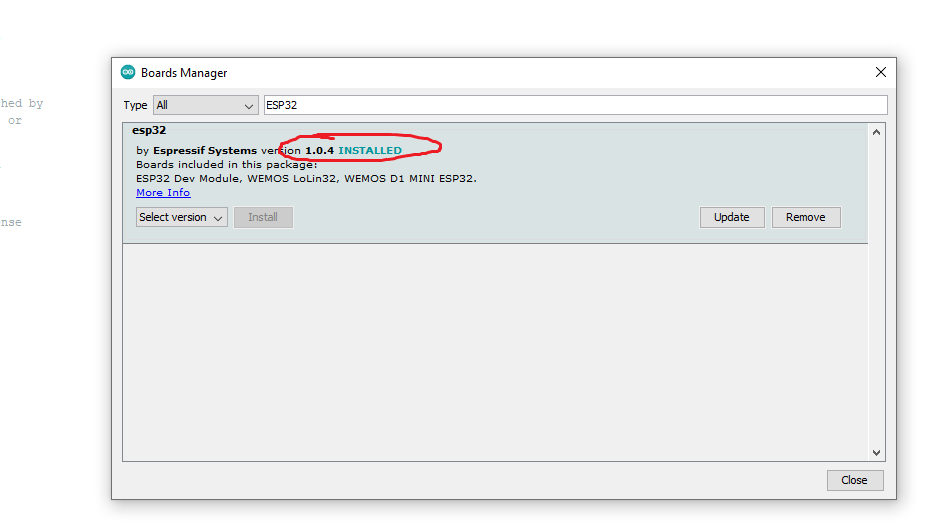The image size is (934, 532).
Task: Click the Close button at bottom
Action: point(855,480)
